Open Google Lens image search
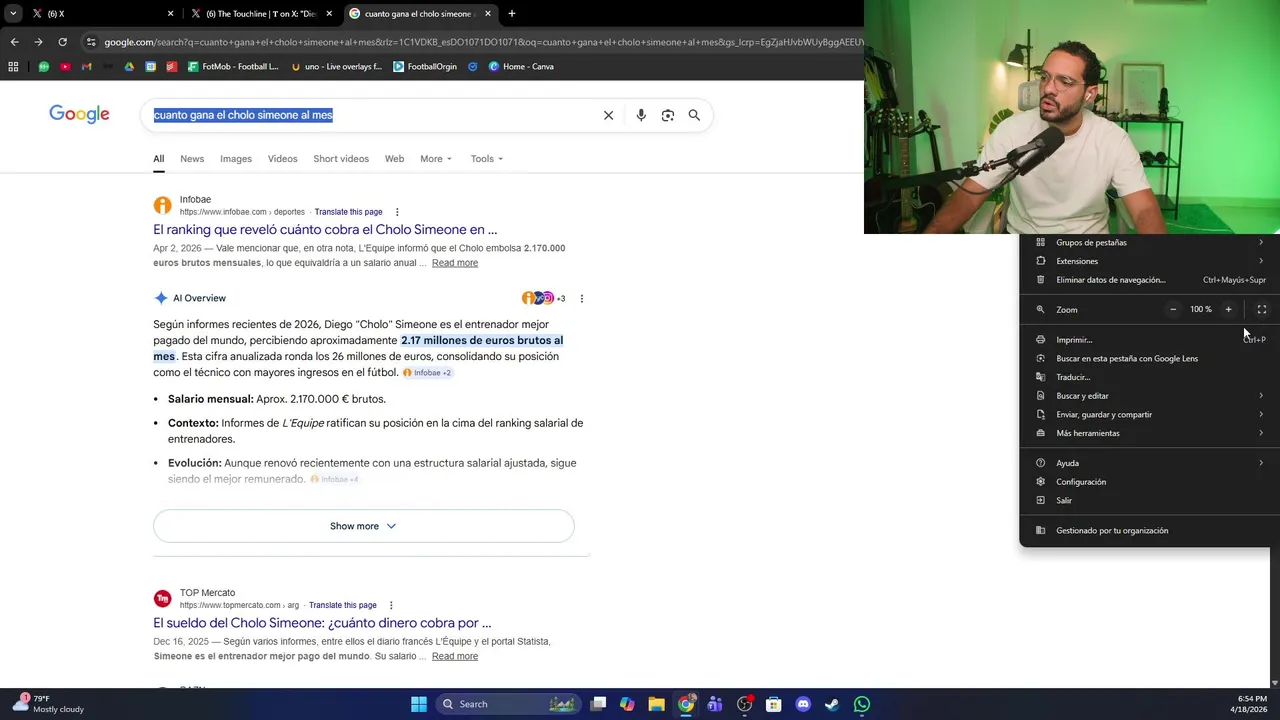The width and height of the screenshot is (1280, 720). point(668,115)
